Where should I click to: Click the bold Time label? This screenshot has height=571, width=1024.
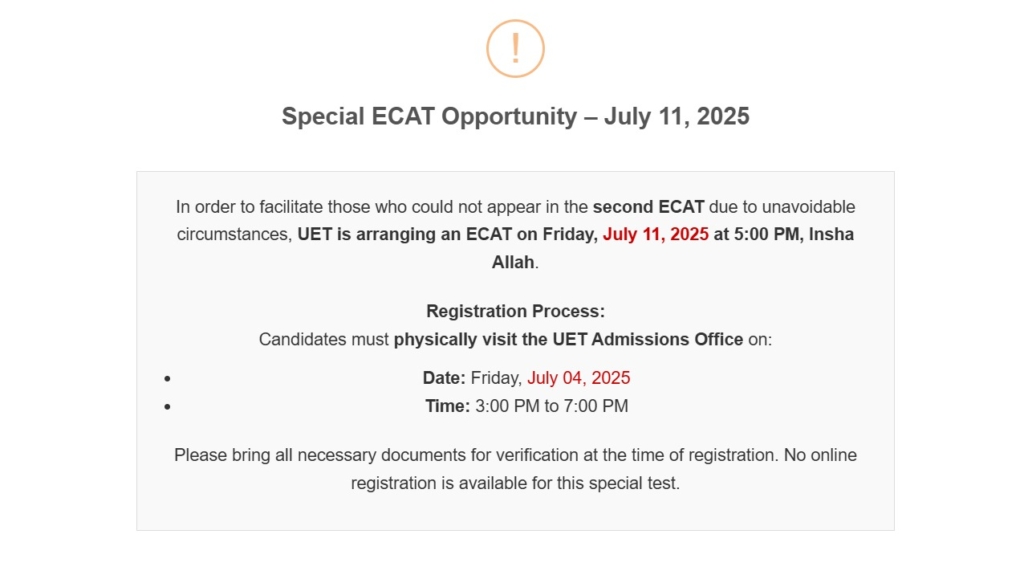447,406
